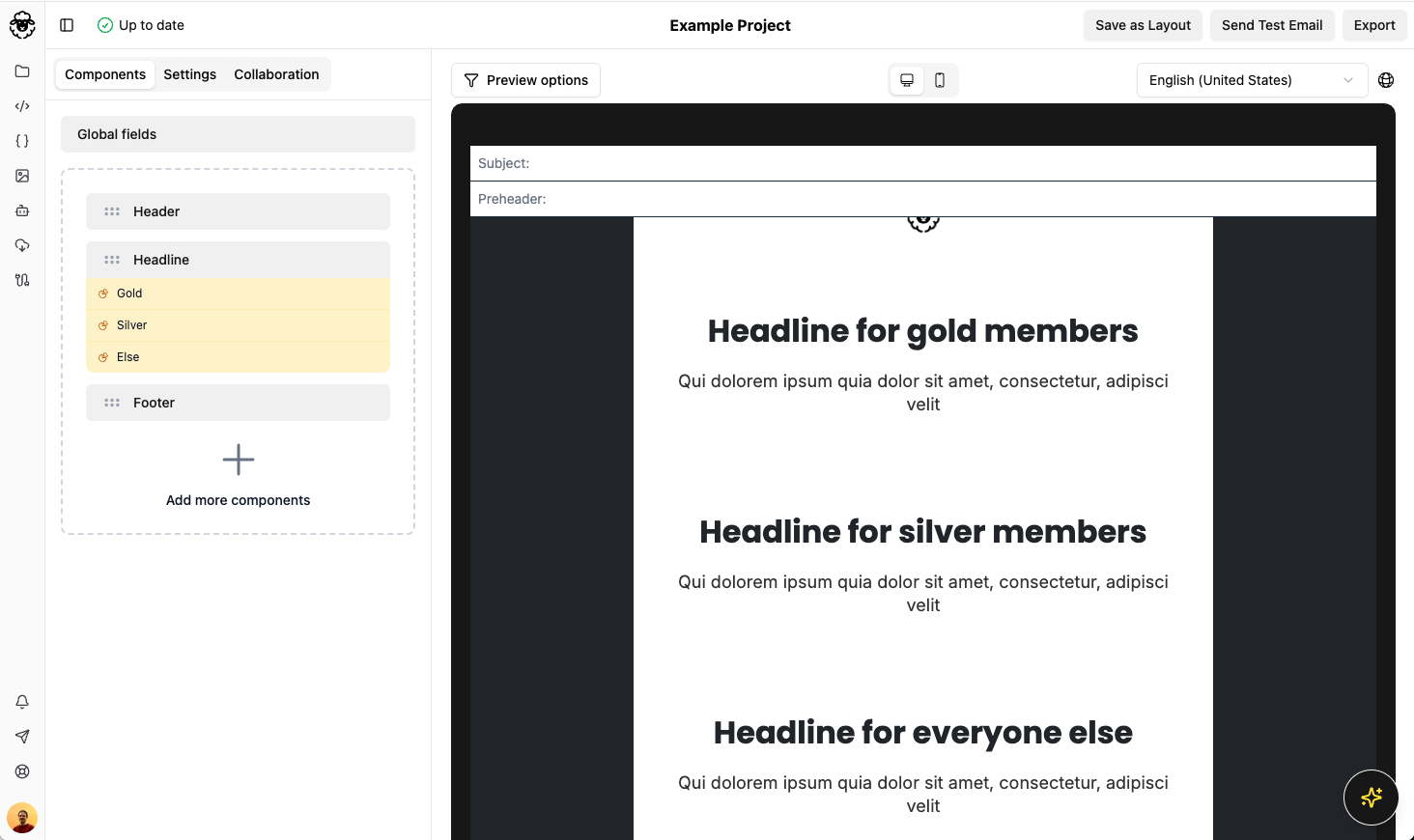Image resolution: width=1414 pixels, height=840 pixels.
Task: Open Preview options filter
Action: [x=525, y=80]
